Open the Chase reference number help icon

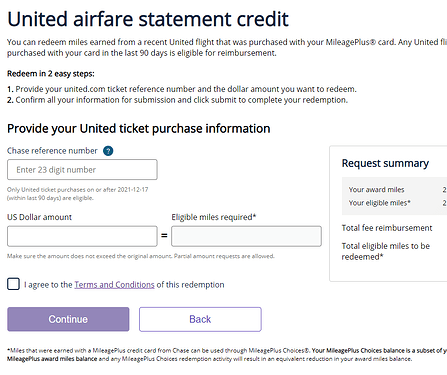(108, 151)
